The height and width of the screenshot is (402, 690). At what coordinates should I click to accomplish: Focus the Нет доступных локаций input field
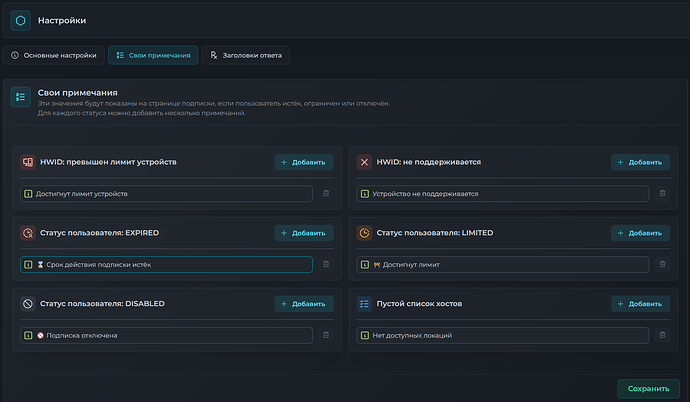coord(503,336)
